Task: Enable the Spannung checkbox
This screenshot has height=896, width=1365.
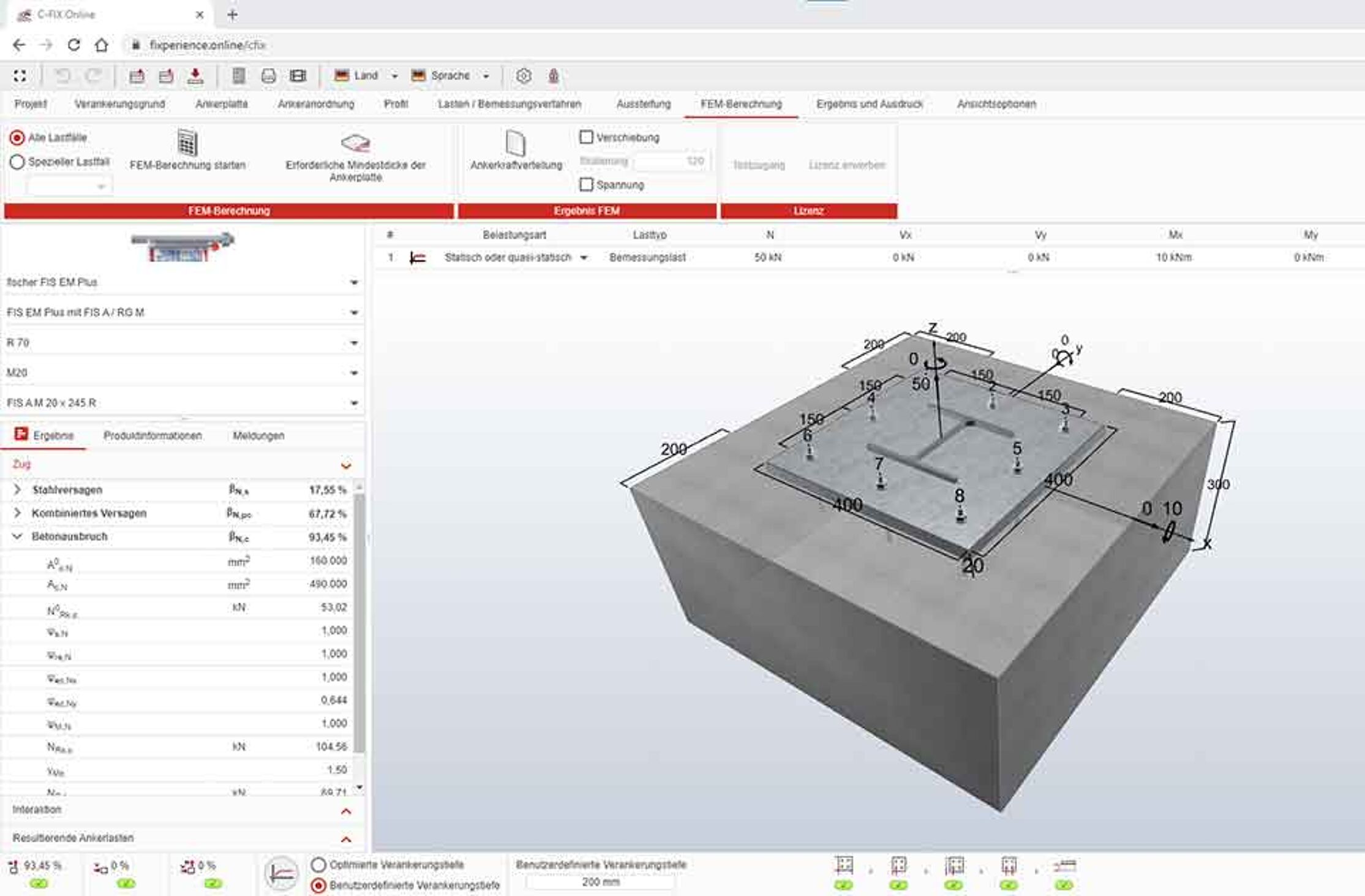Action: [x=587, y=183]
